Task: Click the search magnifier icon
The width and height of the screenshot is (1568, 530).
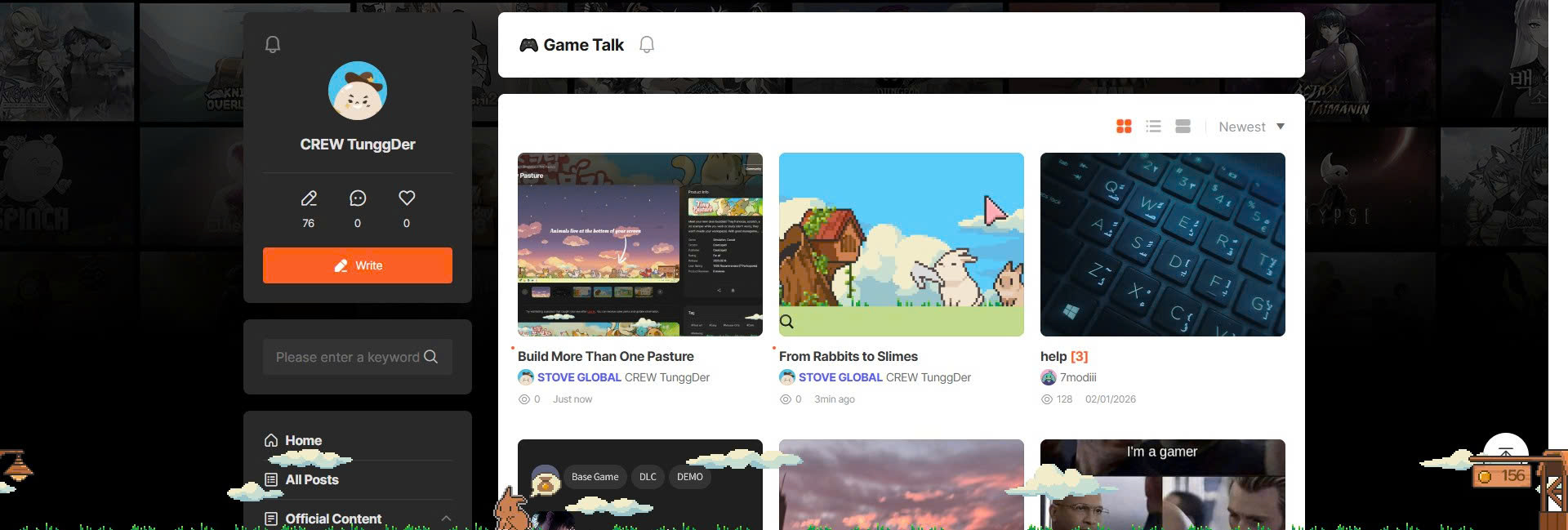Action: [x=431, y=357]
